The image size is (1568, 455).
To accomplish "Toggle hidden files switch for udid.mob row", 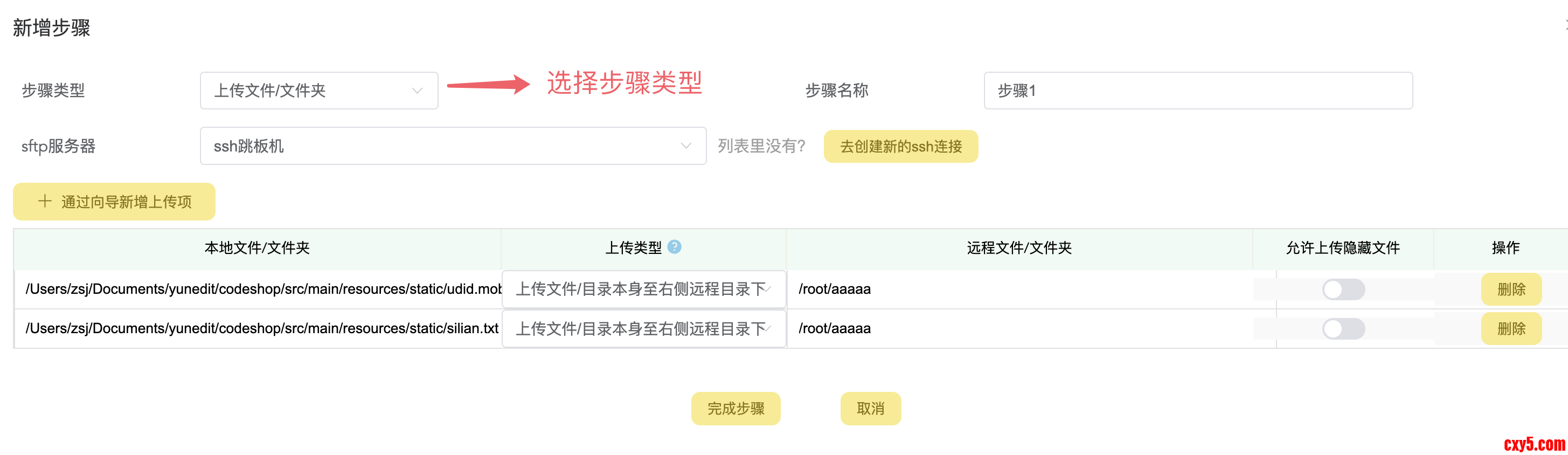I will [x=1343, y=289].
